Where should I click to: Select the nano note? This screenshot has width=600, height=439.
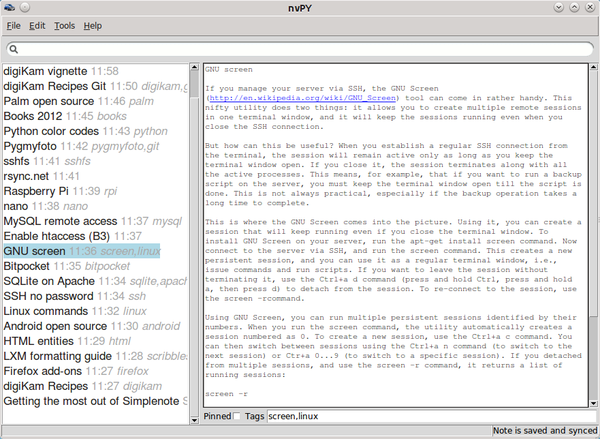click(96, 206)
